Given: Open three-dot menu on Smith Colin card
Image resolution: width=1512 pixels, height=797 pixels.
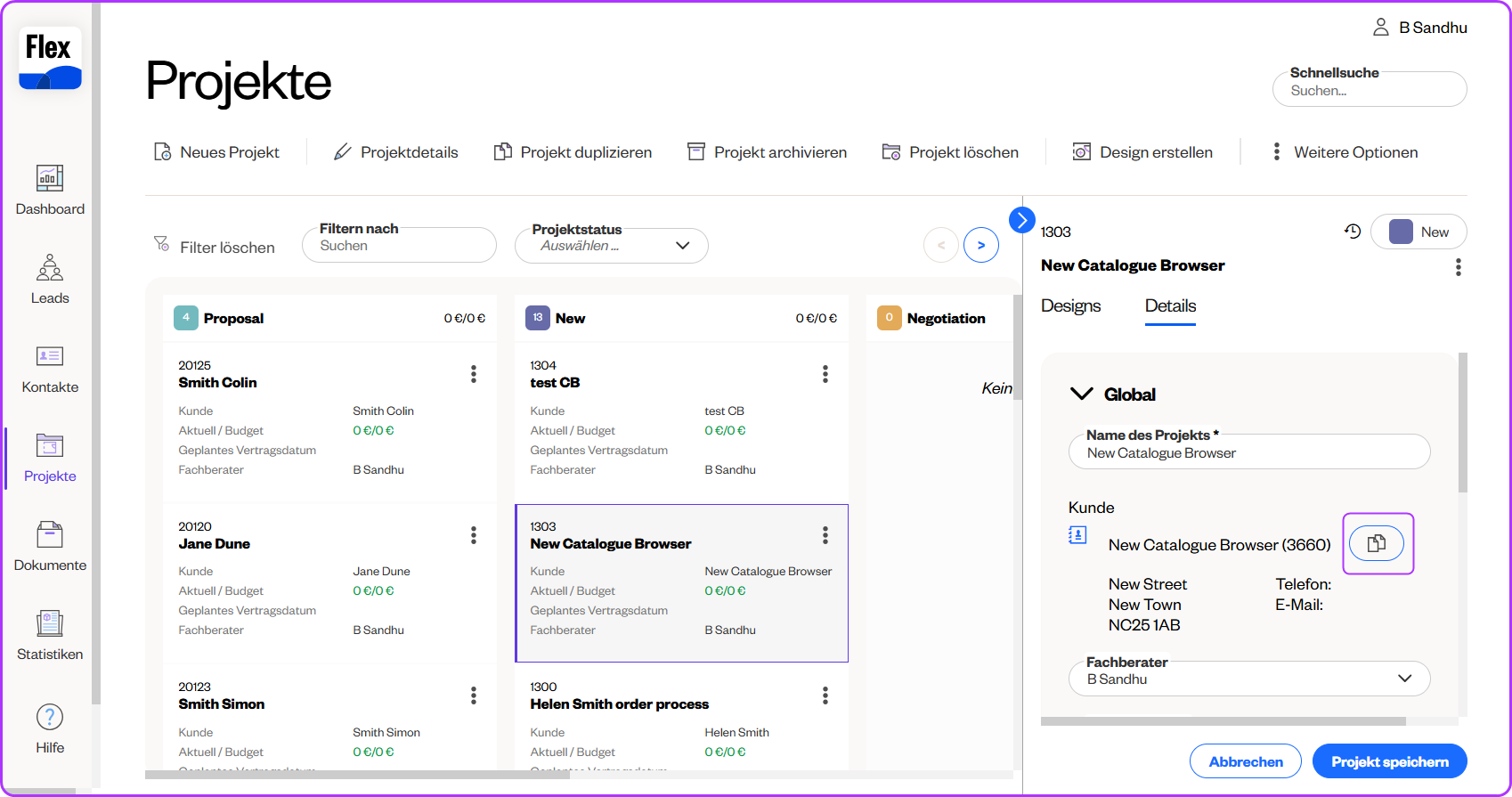Looking at the screenshot, I should pos(474,374).
